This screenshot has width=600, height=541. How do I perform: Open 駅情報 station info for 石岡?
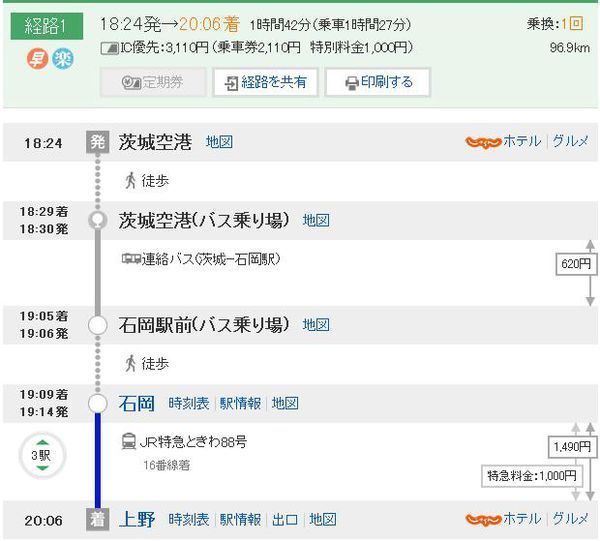click(240, 403)
